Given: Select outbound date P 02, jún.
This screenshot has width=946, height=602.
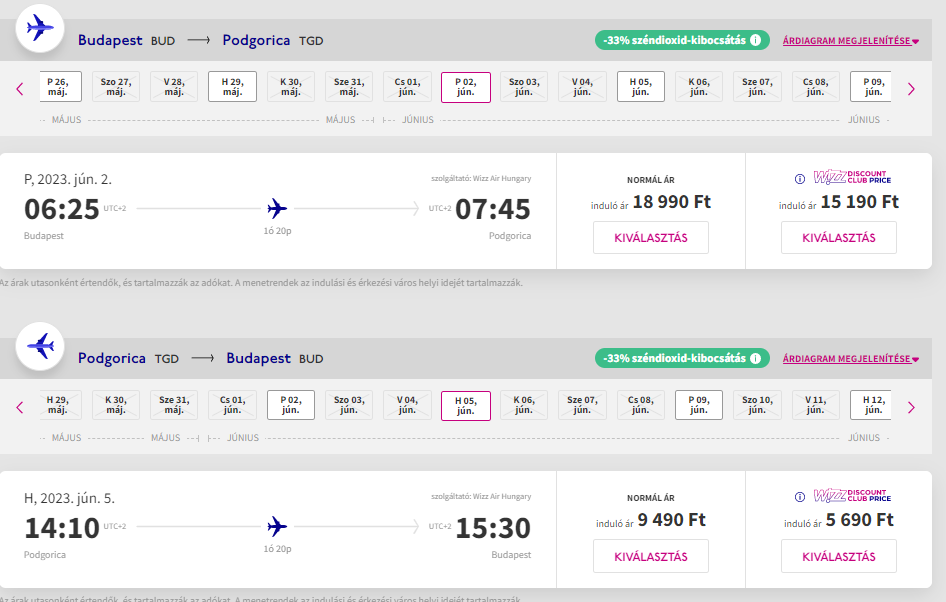Looking at the screenshot, I should click(x=466, y=87).
